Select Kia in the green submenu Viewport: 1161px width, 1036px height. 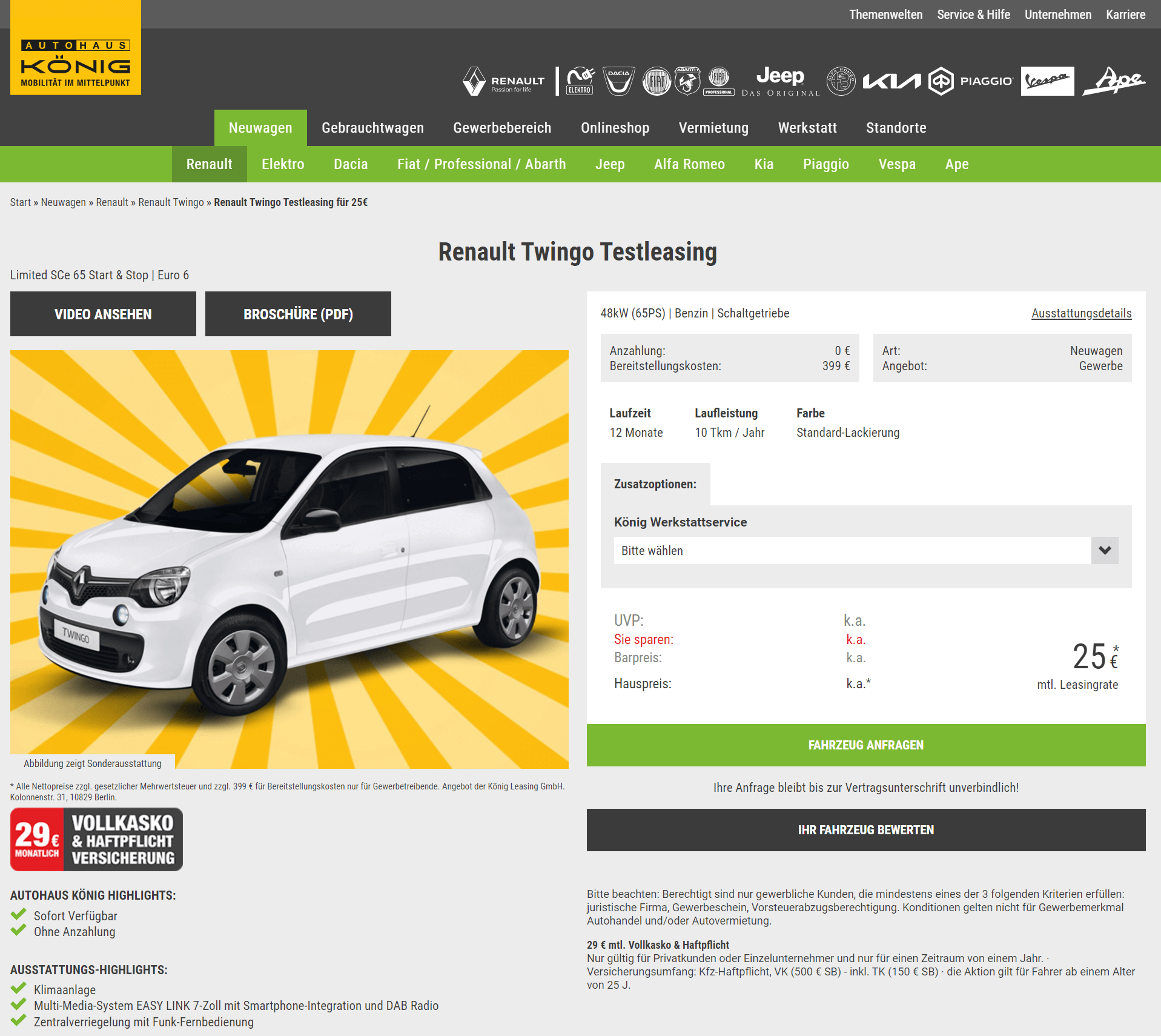[x=764, y=164]
